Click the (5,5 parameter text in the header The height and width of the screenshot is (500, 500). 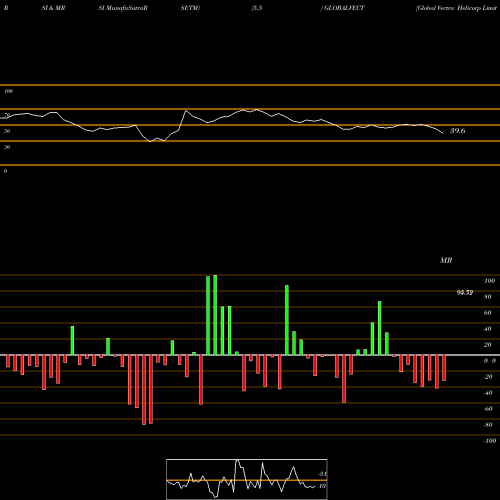257,8
